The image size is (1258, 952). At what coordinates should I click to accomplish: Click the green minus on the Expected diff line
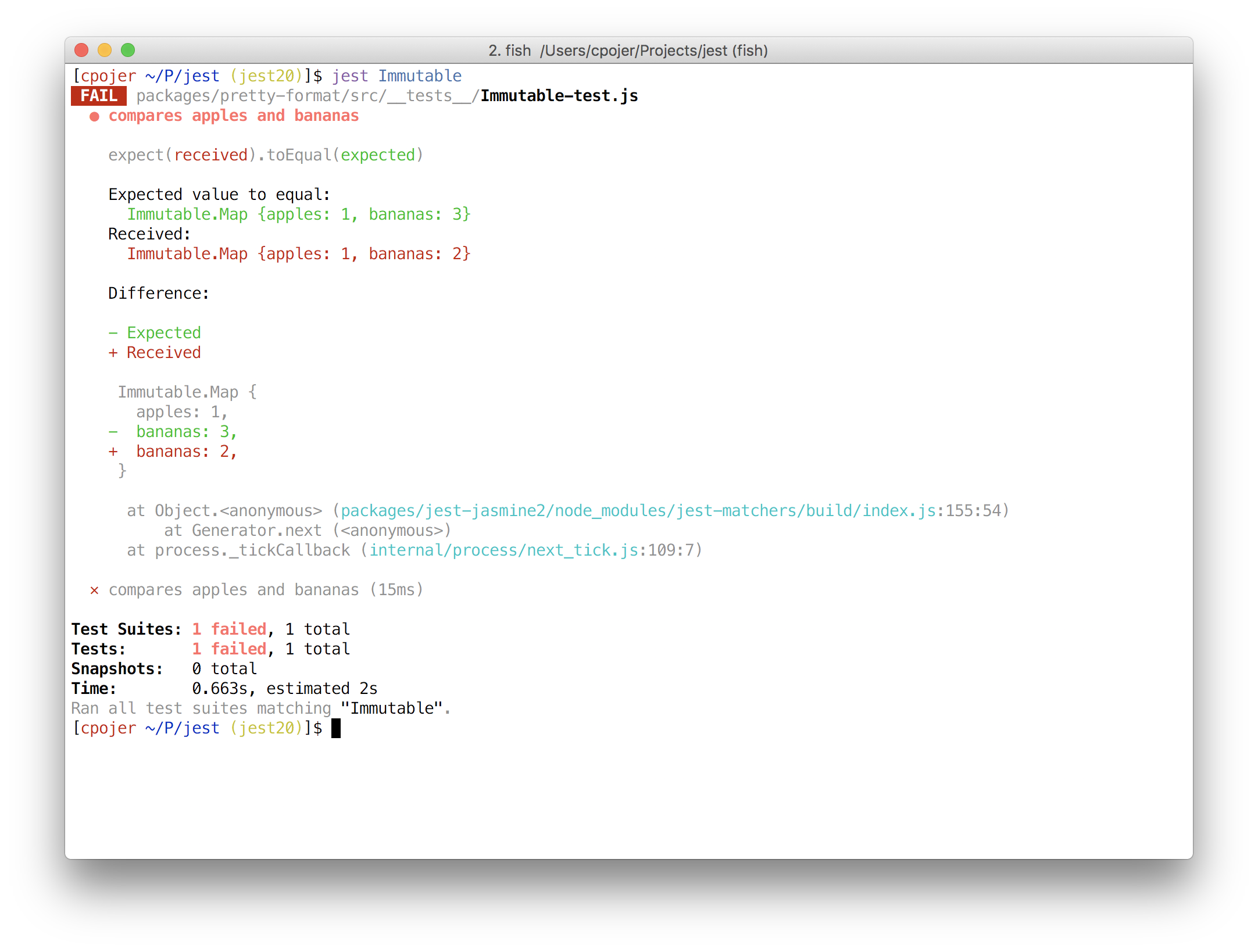point(113,332)
